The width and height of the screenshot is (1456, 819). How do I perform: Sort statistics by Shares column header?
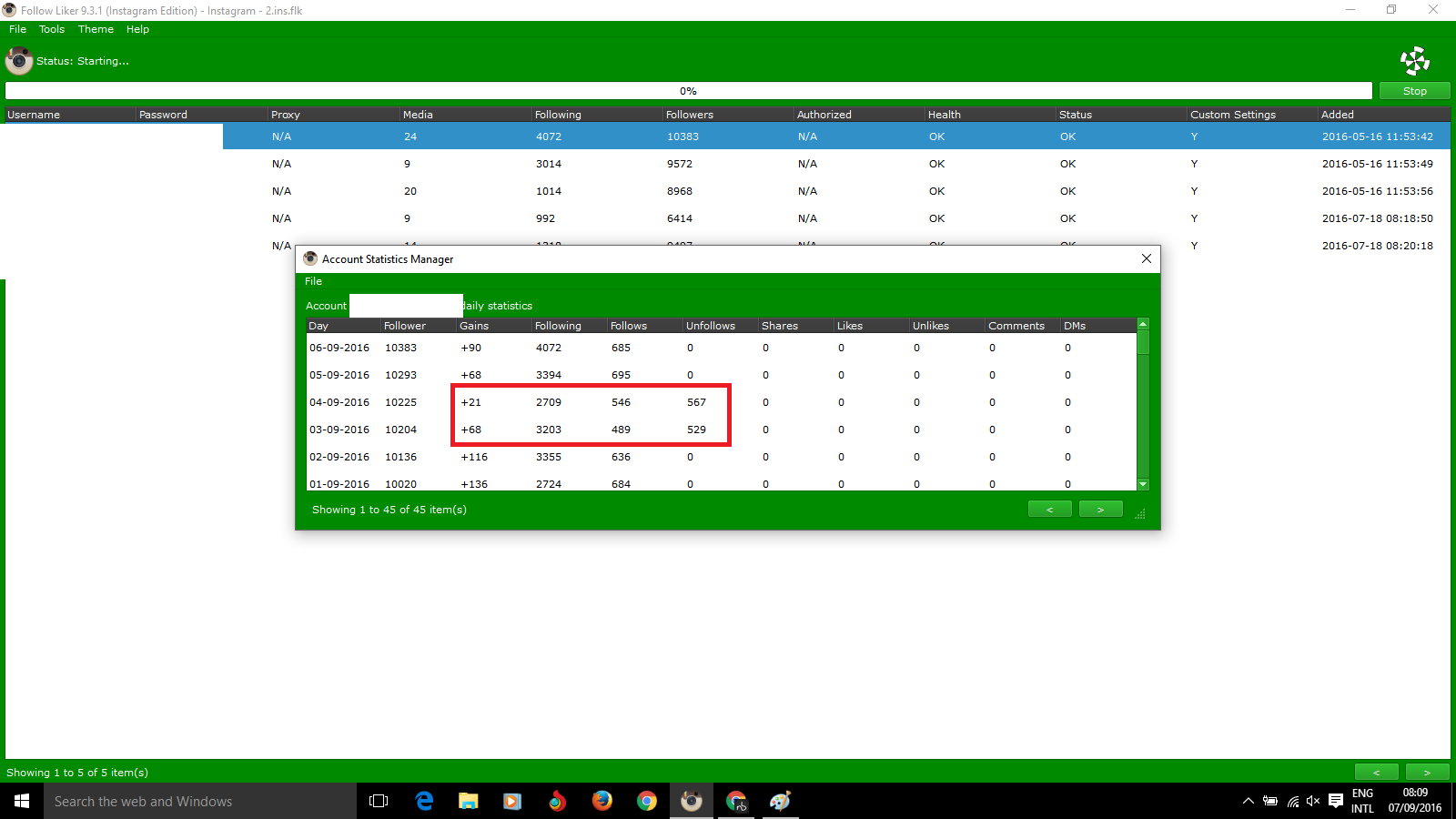[x=795, y=326]
